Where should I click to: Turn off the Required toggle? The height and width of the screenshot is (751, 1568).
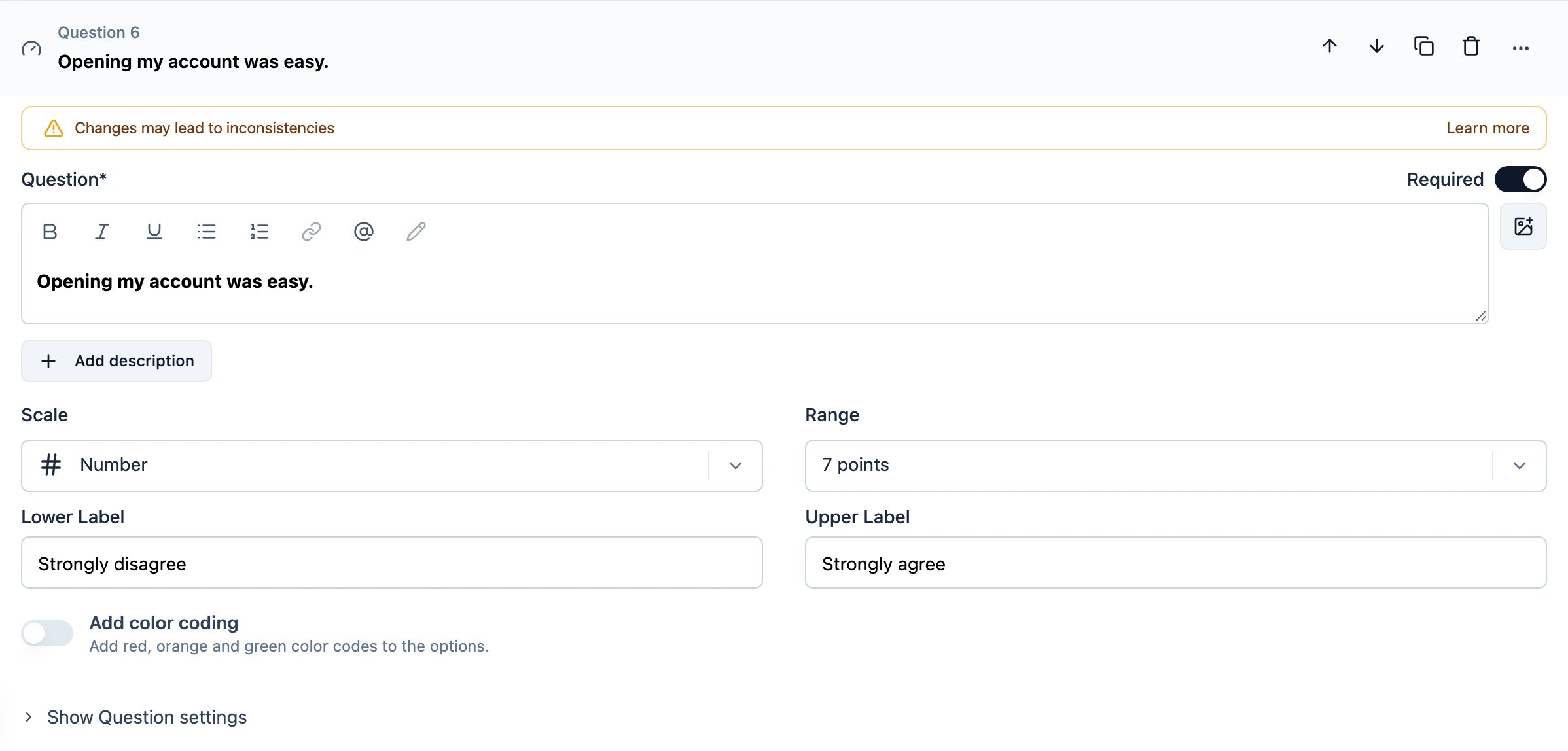[x=1520, y=179]
